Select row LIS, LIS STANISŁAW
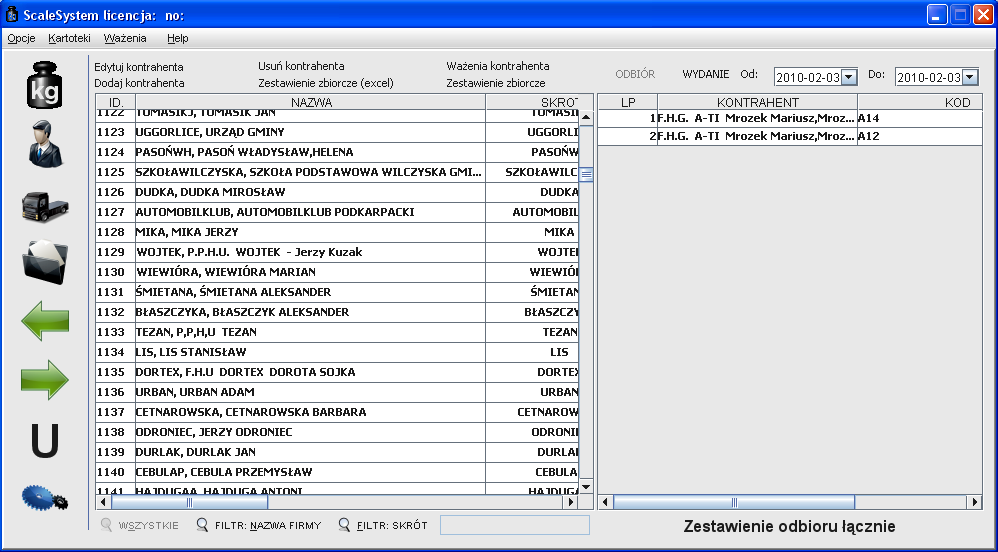Image resolution: width=998 pixels, height=552 pixels. click(337, 352)
